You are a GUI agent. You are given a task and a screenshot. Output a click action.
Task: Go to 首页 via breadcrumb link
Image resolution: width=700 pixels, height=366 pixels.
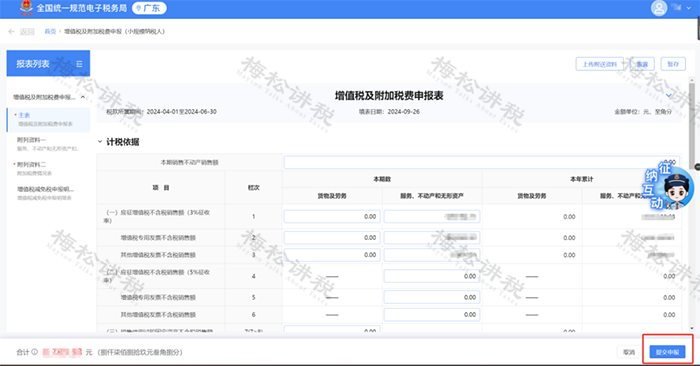tap(50, 31)
